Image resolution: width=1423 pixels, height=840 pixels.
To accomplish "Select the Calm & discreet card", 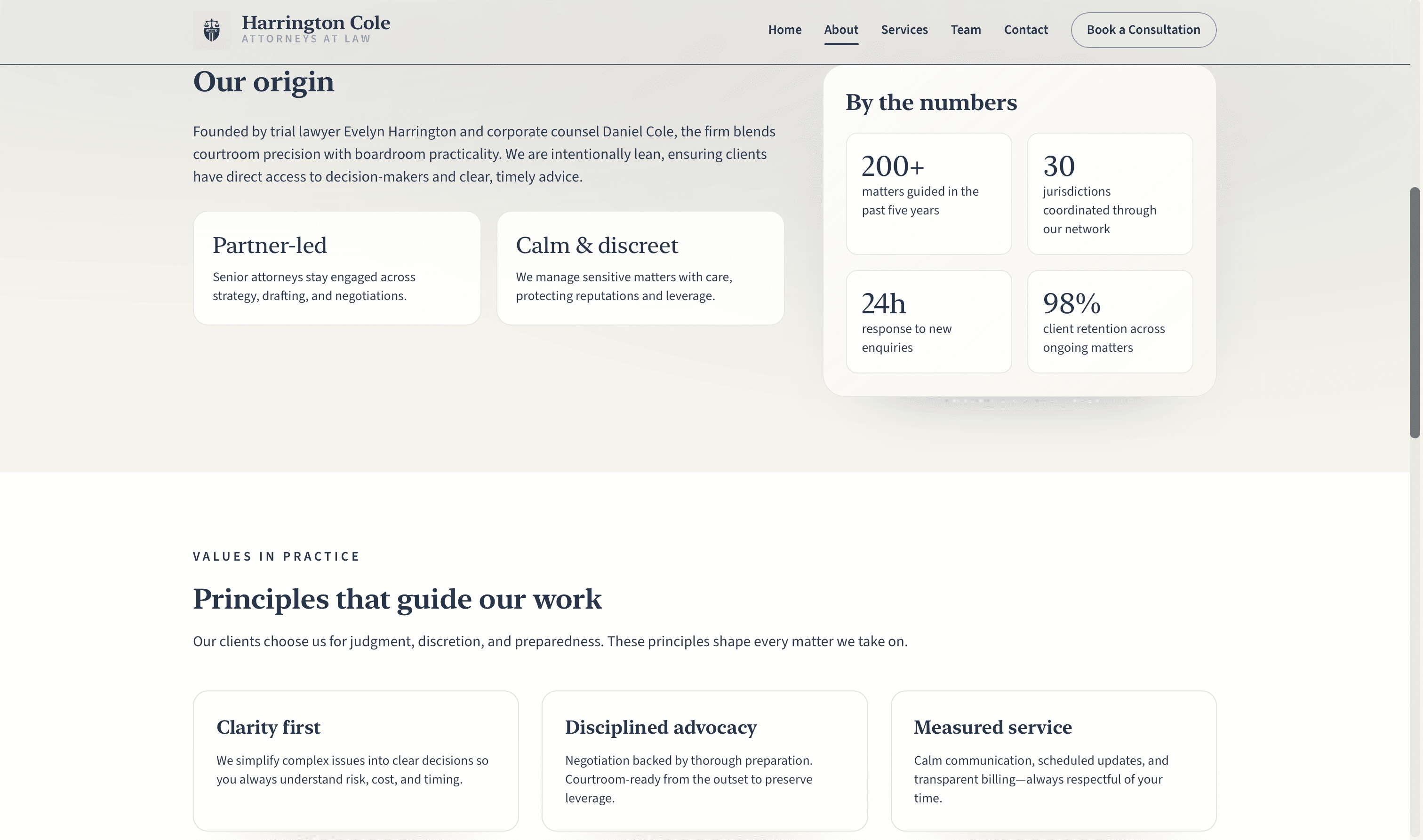I will tap(641, 268).
